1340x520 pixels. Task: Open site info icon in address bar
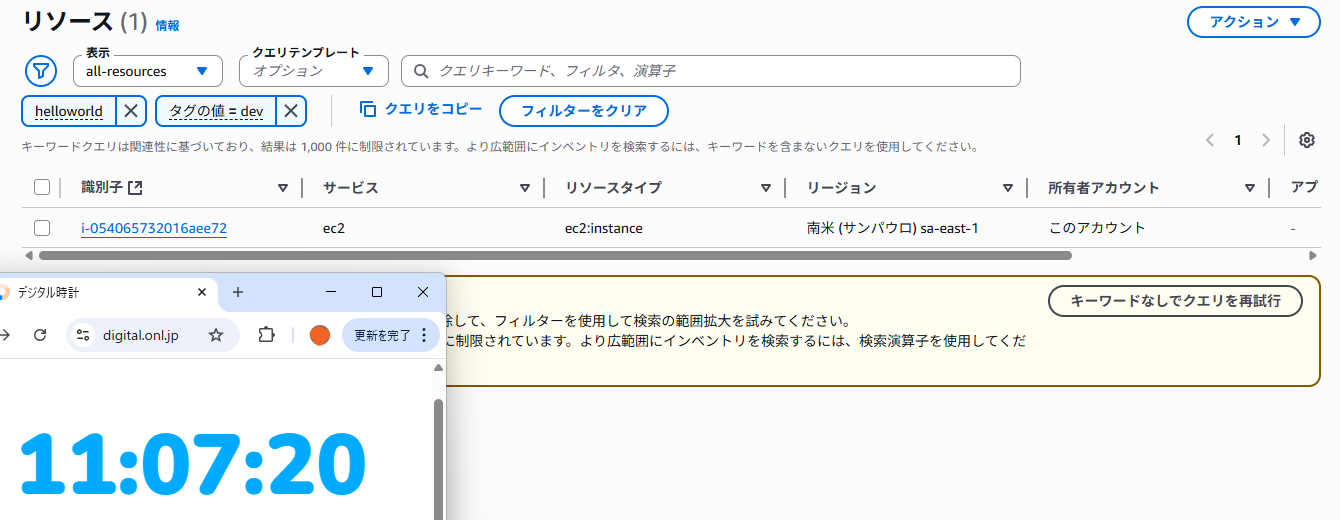point(83,335)
